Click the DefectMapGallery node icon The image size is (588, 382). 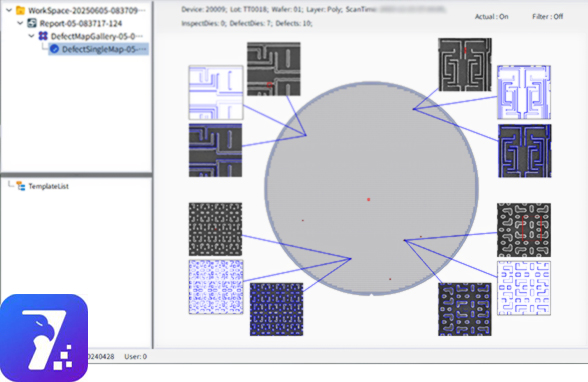click(43, 36)
